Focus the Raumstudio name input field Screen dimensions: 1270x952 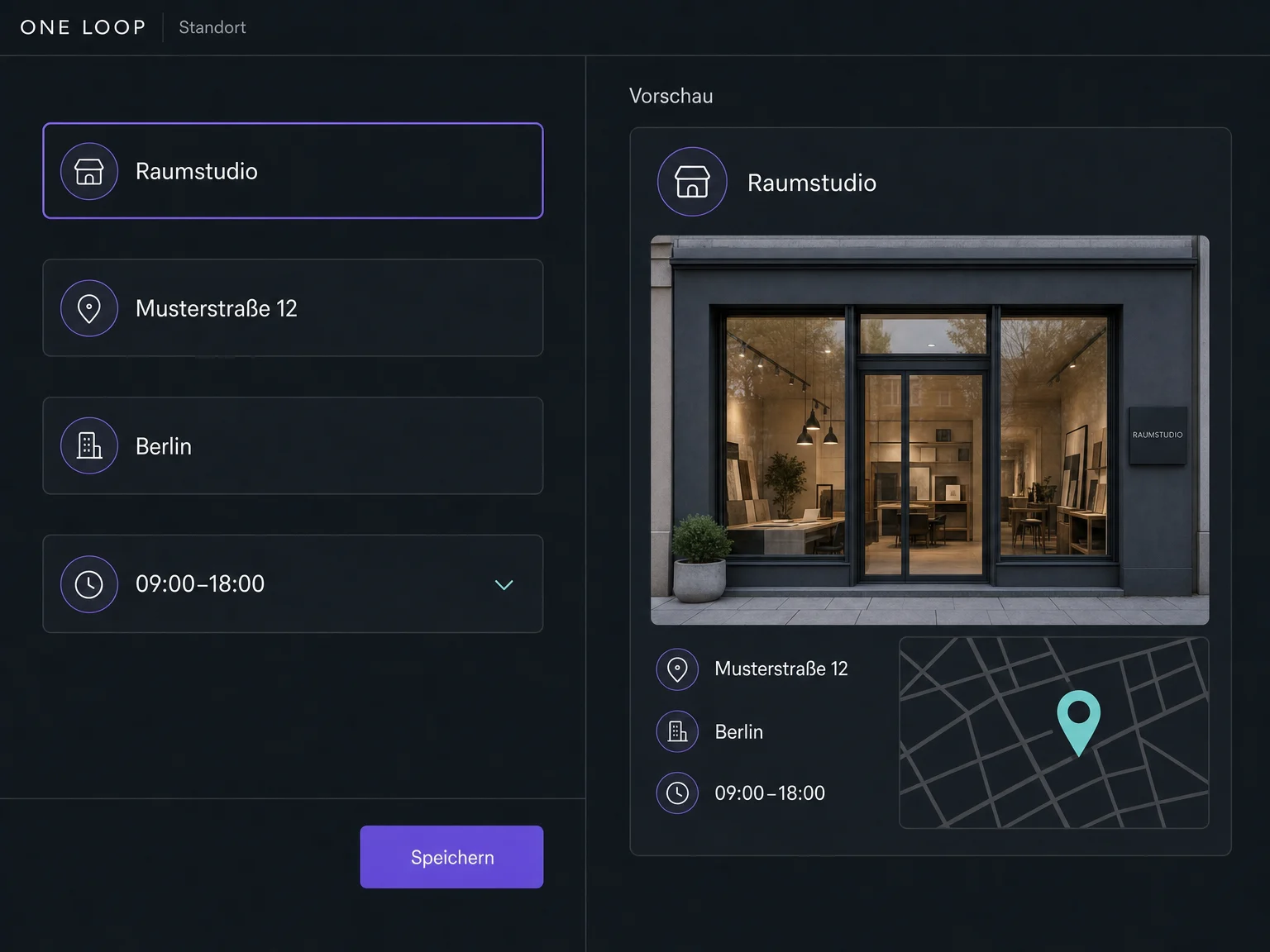click(x=293, y=171)
